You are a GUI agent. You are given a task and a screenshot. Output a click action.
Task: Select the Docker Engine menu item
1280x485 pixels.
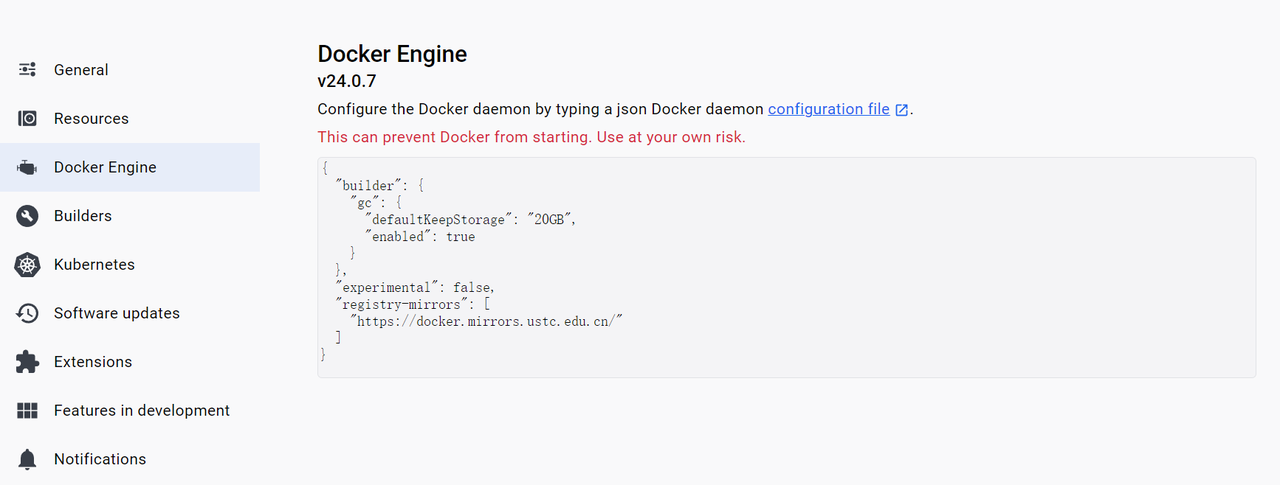(x=130, y=167)
